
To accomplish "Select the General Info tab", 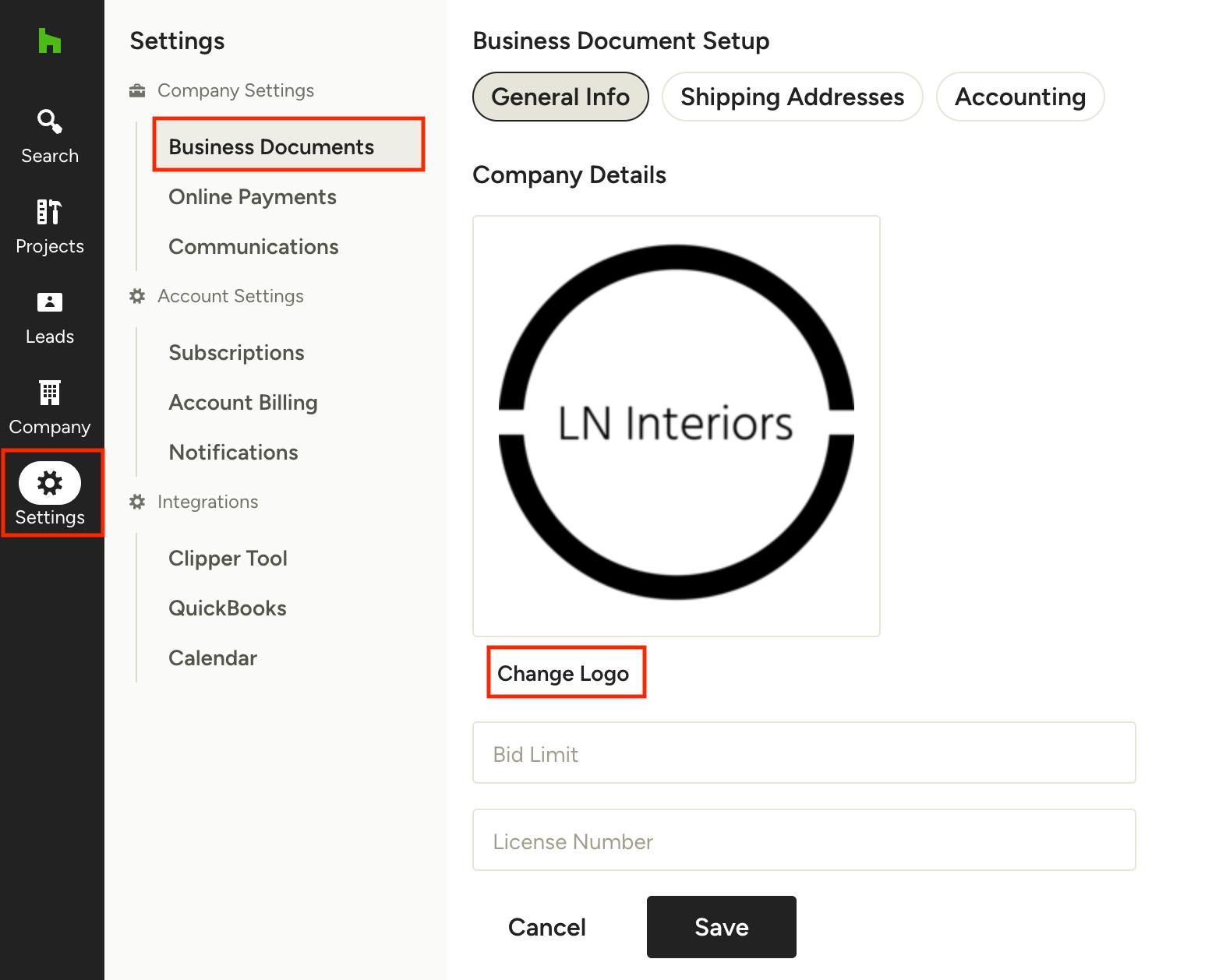I will pos(560,97).
